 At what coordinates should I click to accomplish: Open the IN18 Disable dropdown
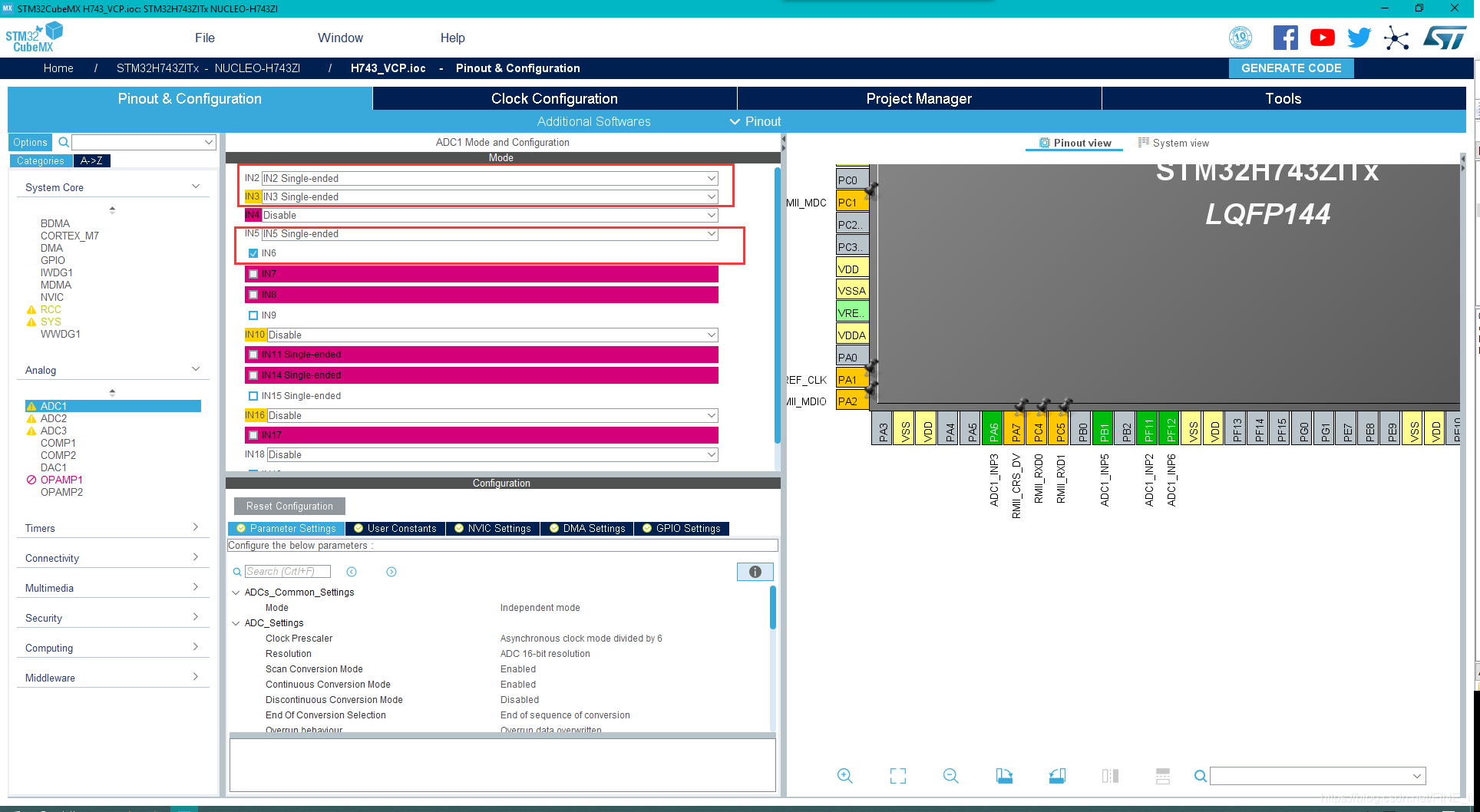pyautogui.click(x=492, y=454)
